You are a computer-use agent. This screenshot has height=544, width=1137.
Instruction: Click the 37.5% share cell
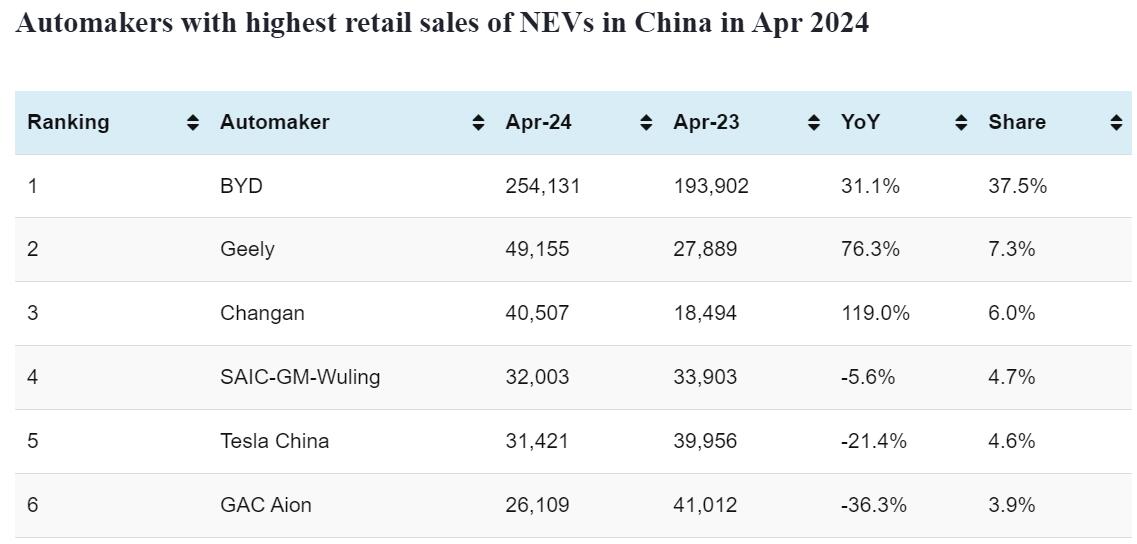(x=1017, y=186)
